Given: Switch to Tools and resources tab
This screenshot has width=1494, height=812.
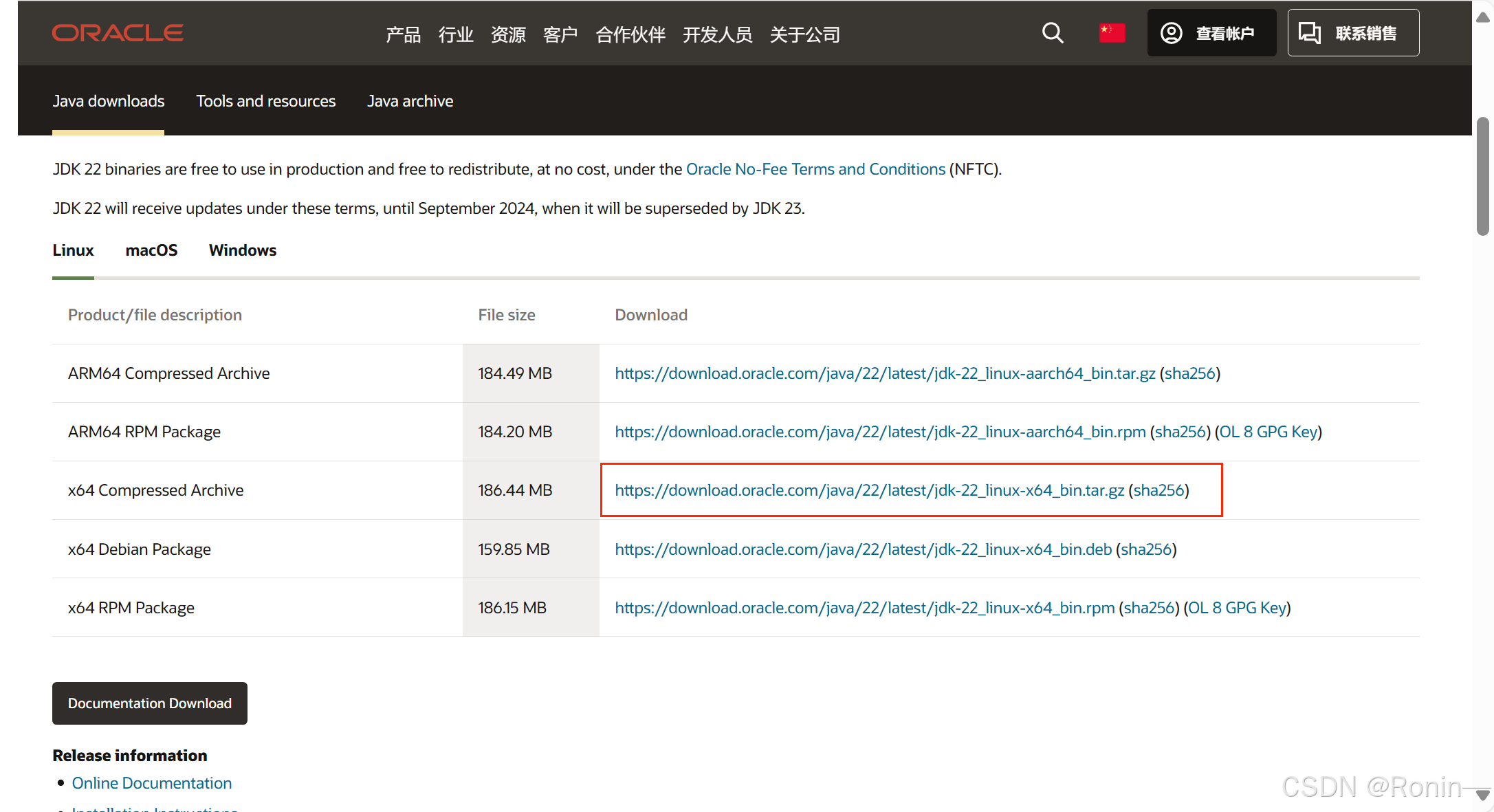Looking at the screenshot, I should point(265,101).
